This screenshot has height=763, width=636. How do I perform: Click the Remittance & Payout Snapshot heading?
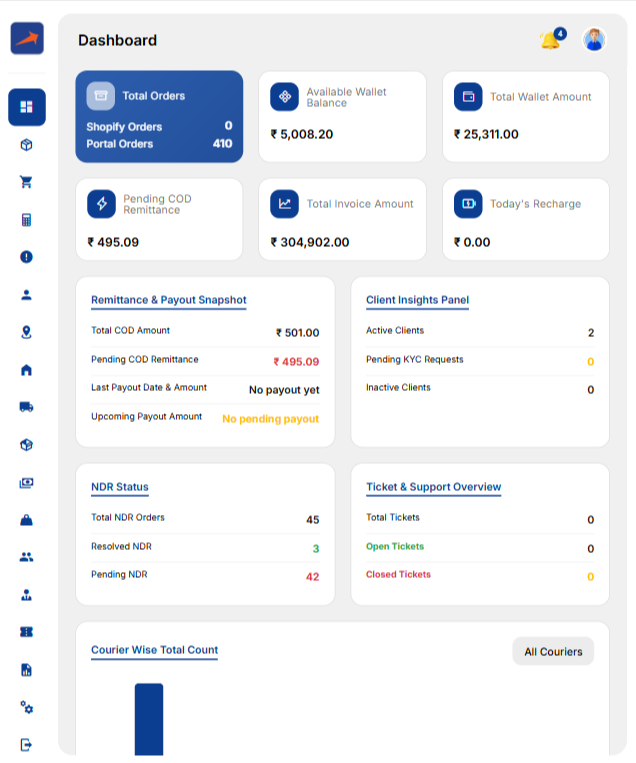(169, 300)
